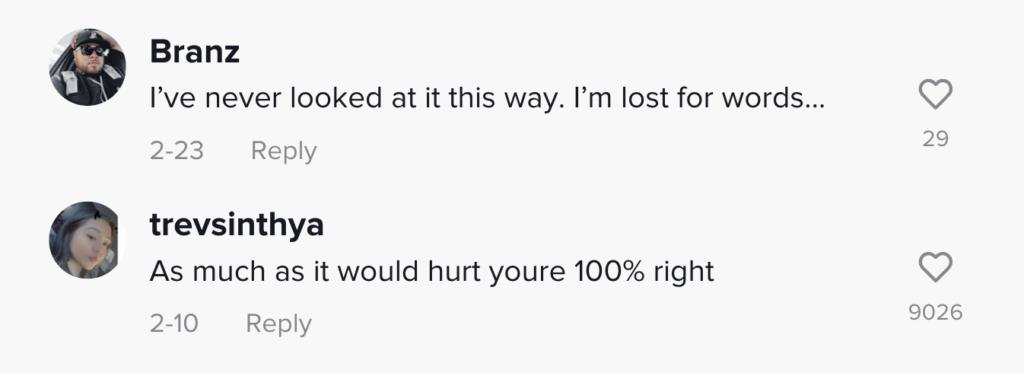Screen dimensions: 1024x373
Task: Open the avatar of the dark-haired woman
Action: tap(88, 240)
